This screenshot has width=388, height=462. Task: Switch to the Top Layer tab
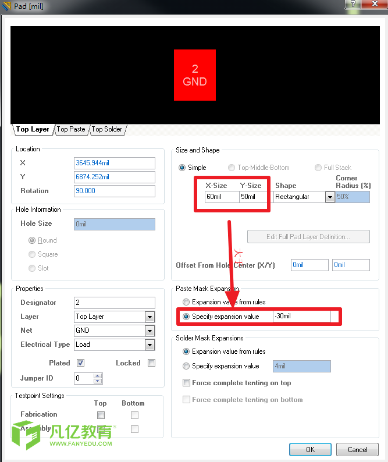pos(32,129)
